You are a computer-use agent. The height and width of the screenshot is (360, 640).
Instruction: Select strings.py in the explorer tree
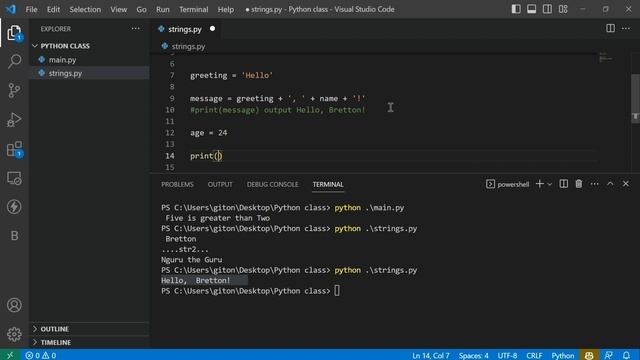pyautogui.click(x=65, y=73)
